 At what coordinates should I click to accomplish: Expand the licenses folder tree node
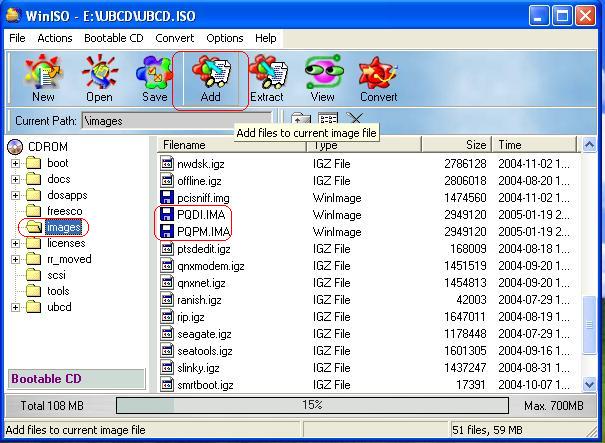pyautogui.click(x=16, y=244)
